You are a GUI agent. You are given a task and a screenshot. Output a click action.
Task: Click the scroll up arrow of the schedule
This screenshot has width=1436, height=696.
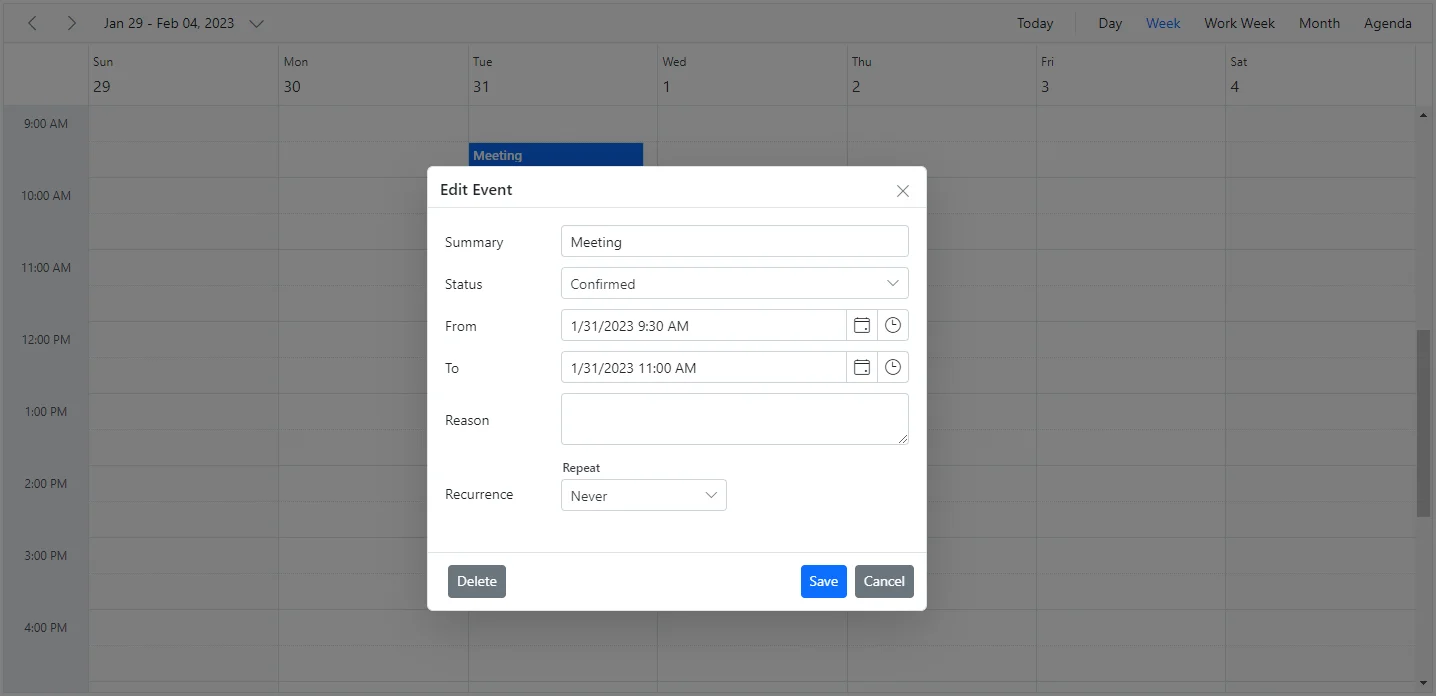(x=1423, y=115)
